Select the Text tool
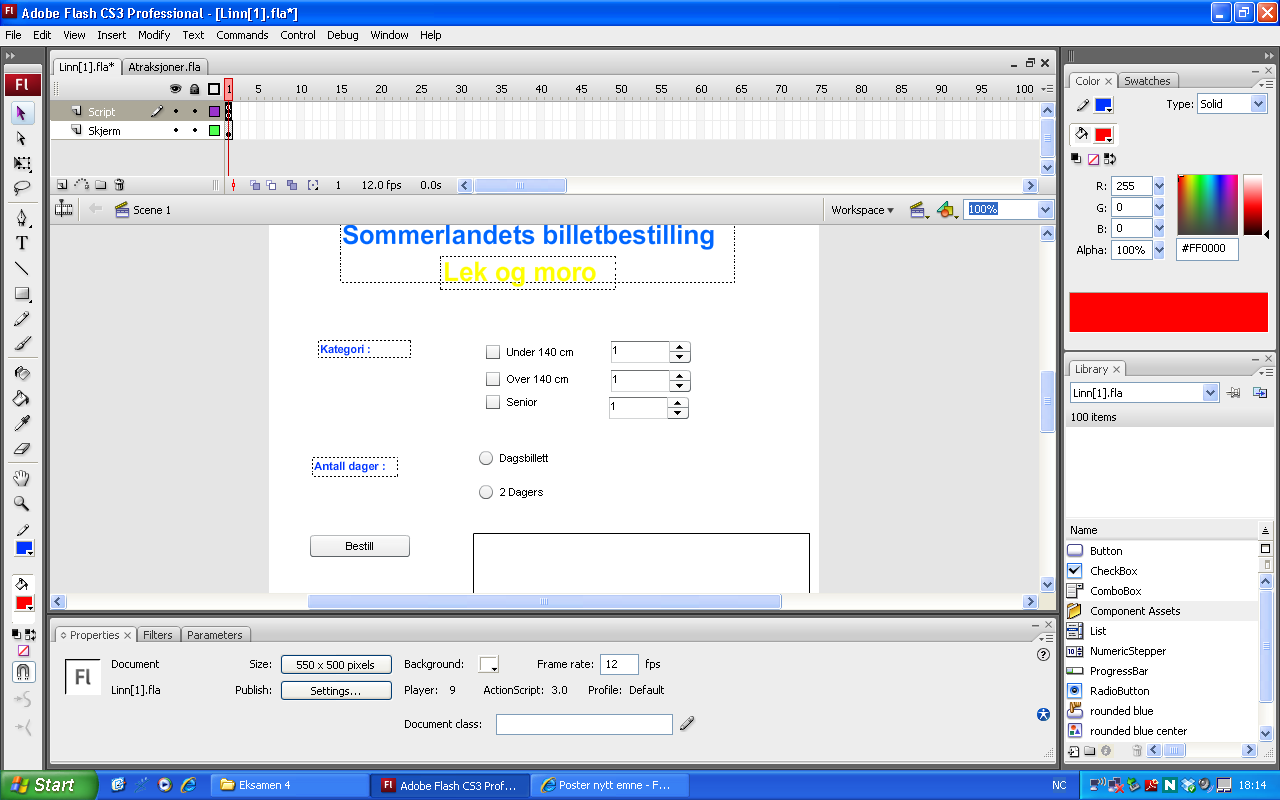Viewport: 1280px width, 800px height. (x=22, y=243)
